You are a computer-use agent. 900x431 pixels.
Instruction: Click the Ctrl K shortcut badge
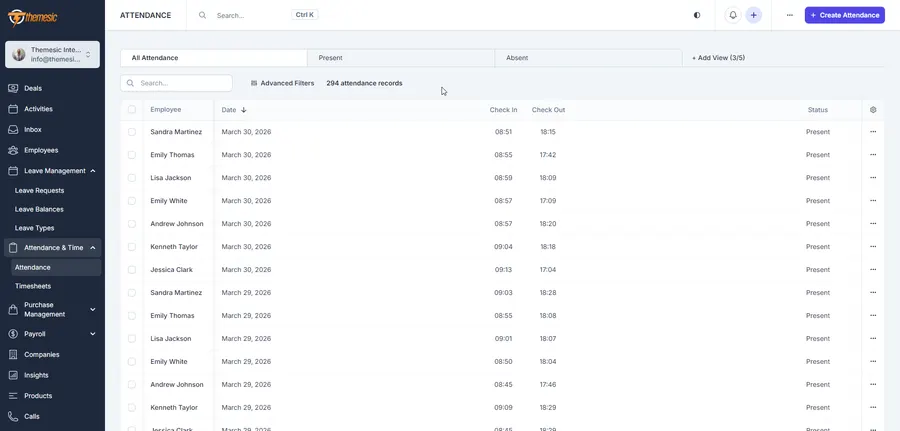pos(305,15)
